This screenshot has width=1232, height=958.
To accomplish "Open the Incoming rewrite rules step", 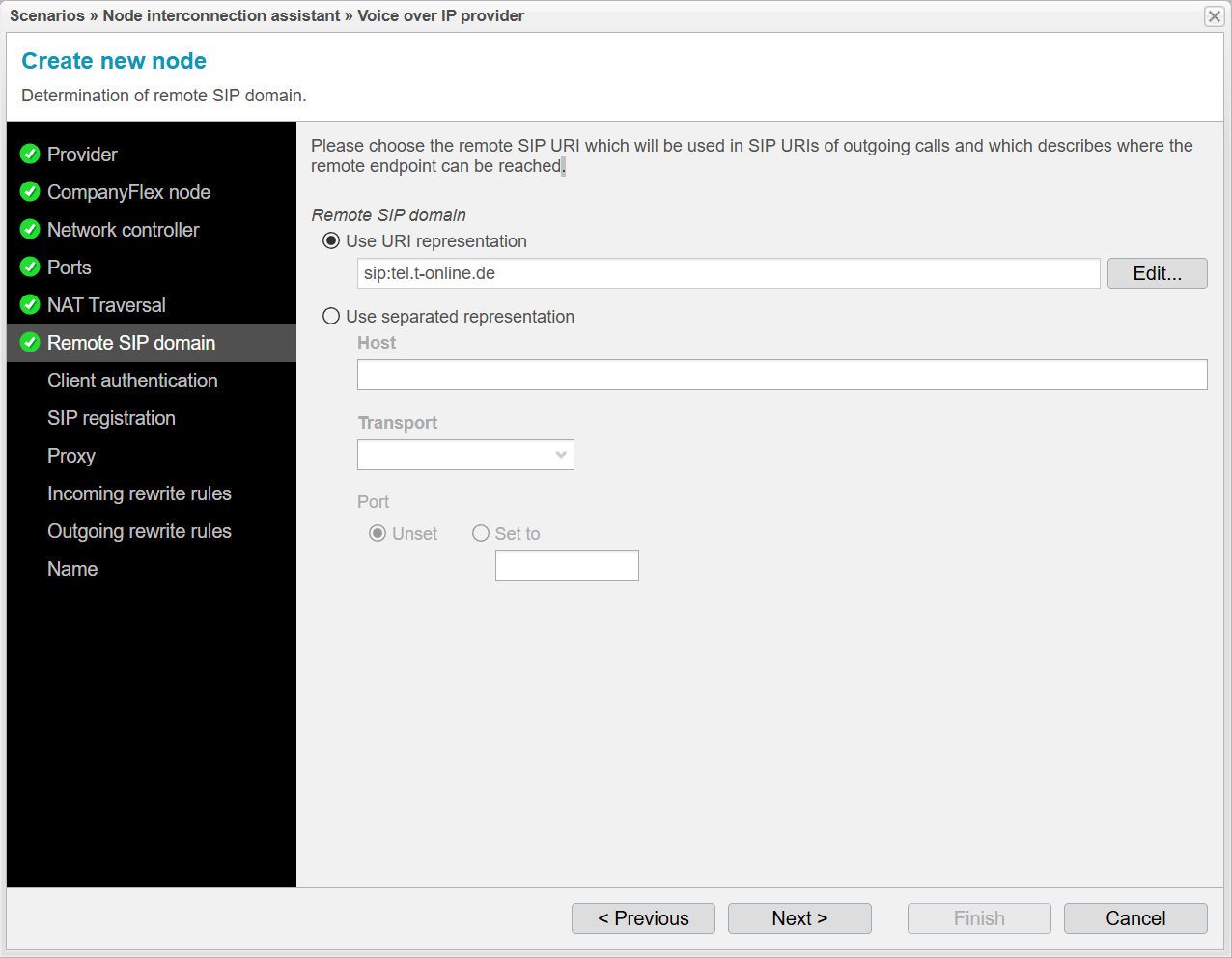I will pyautogui.click(x=139, y=493).
